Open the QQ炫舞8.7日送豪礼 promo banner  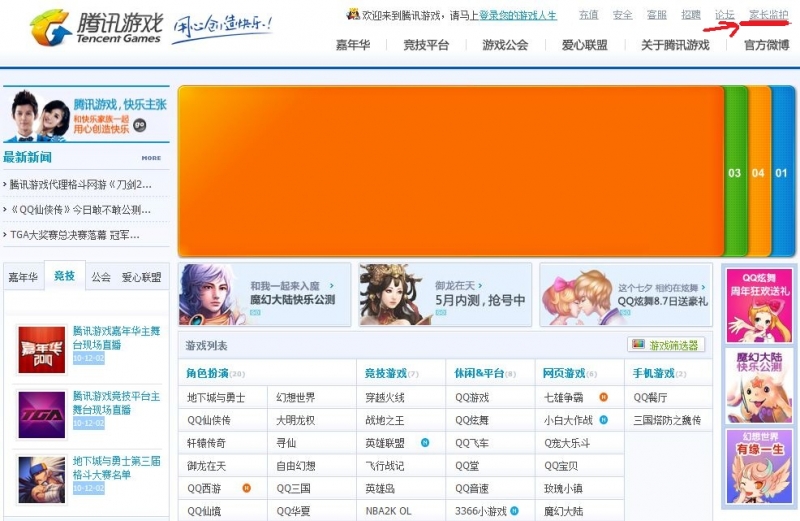pyautogui.click(x=626, y=294)
